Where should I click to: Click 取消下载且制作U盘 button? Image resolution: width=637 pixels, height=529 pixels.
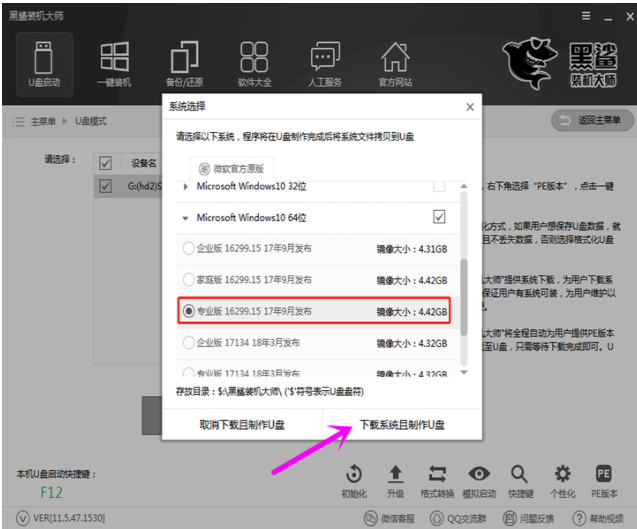[242, 425]
